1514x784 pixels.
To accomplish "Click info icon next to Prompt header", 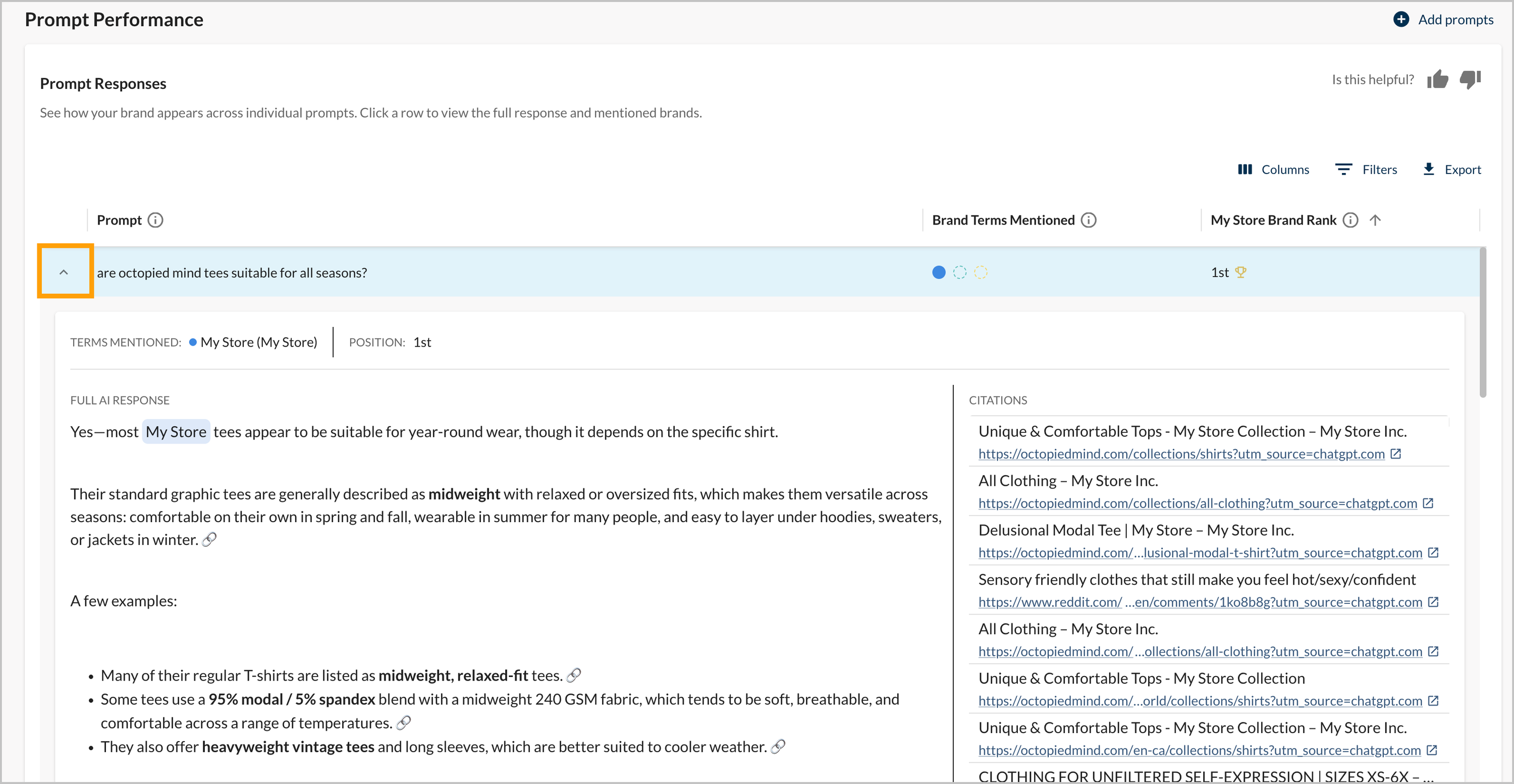I will (x=155, y=220).
